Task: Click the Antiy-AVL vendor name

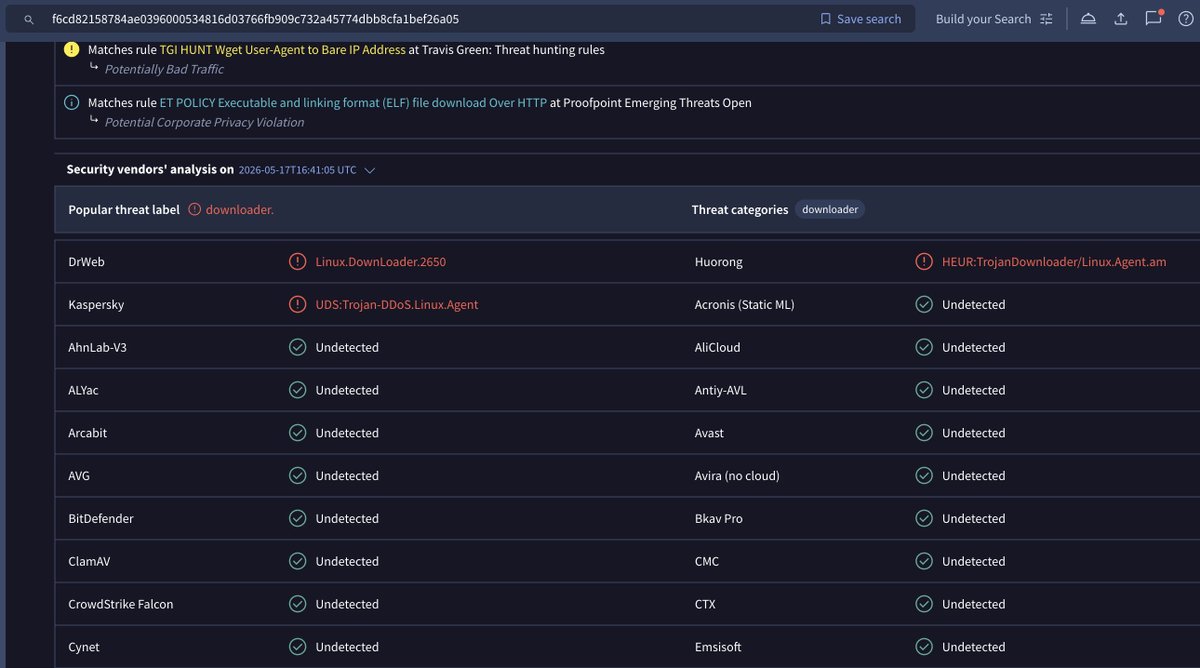Action: (721, 390)
